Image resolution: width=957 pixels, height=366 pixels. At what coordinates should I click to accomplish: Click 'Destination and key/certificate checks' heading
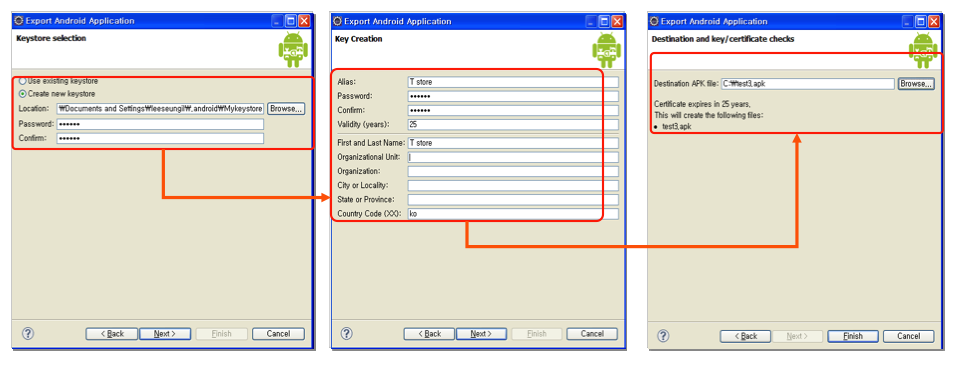click(723, 39)
